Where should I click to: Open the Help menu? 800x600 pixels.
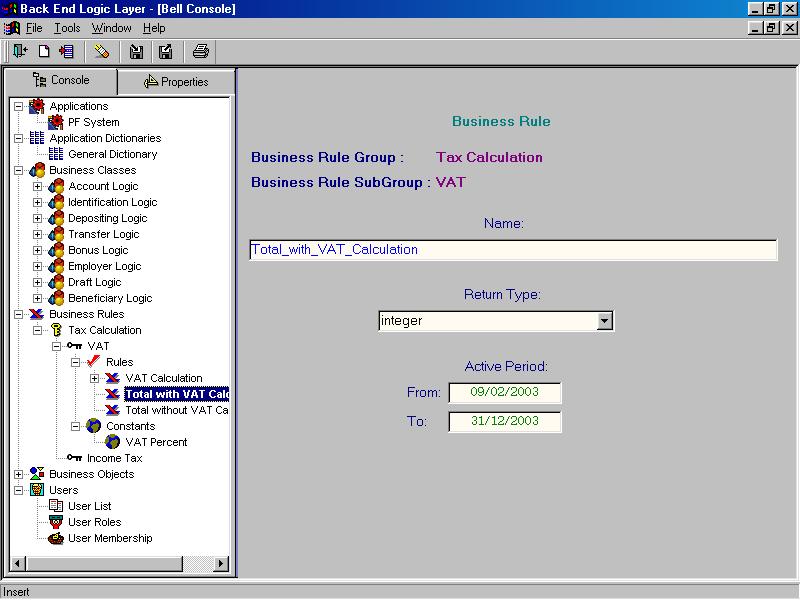coord(154,28)
